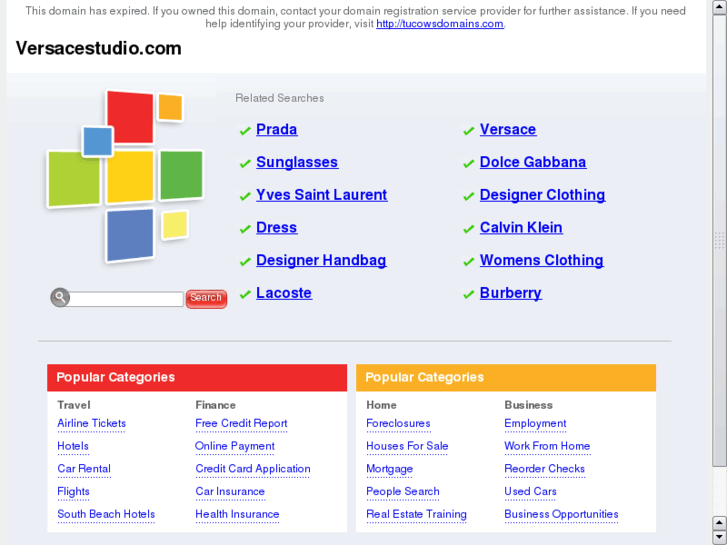Open the tucowsdomains.com link
Image resolution: width=727 pixels, height=545 pixels.
coord(440,24)
